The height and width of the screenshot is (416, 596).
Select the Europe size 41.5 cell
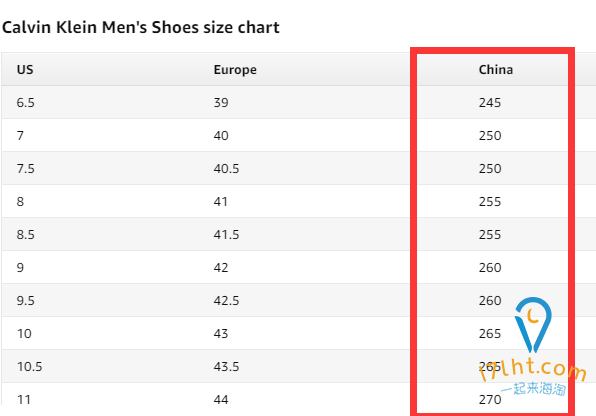click(227, 235)
